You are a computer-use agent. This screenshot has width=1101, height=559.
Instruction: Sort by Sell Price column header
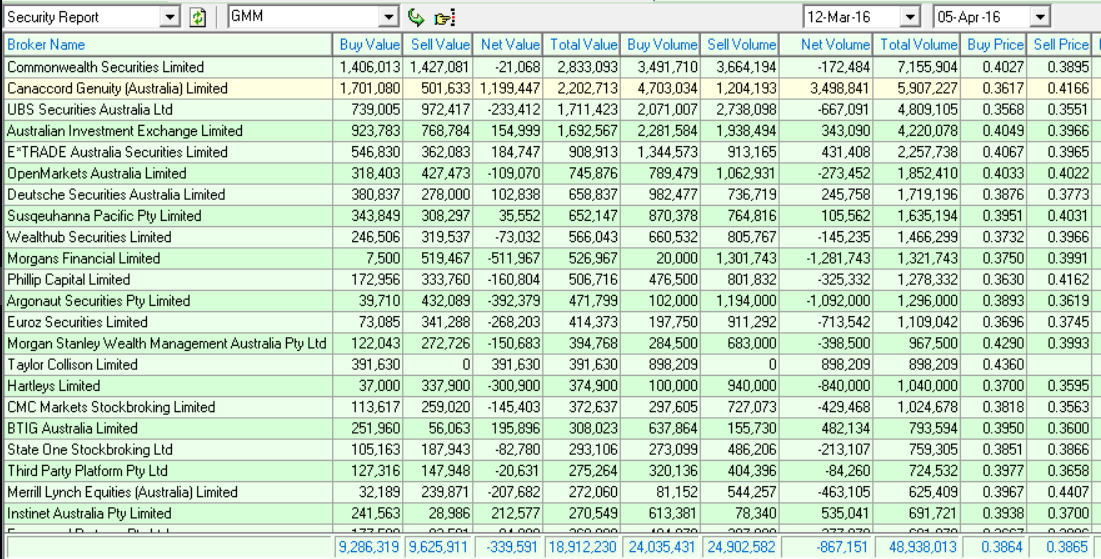(1059, 45)
